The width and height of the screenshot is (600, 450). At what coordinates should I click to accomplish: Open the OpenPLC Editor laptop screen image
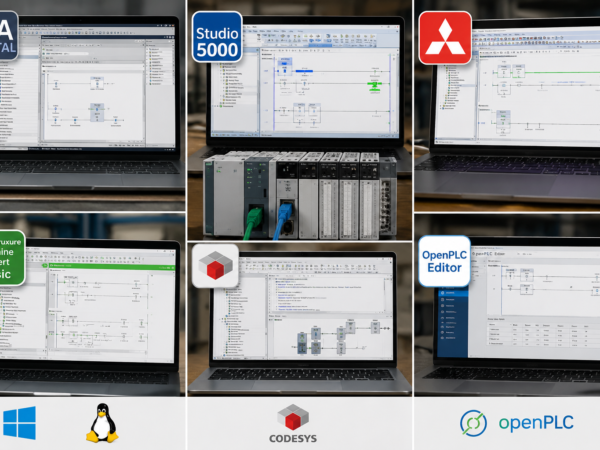point(519,302)
